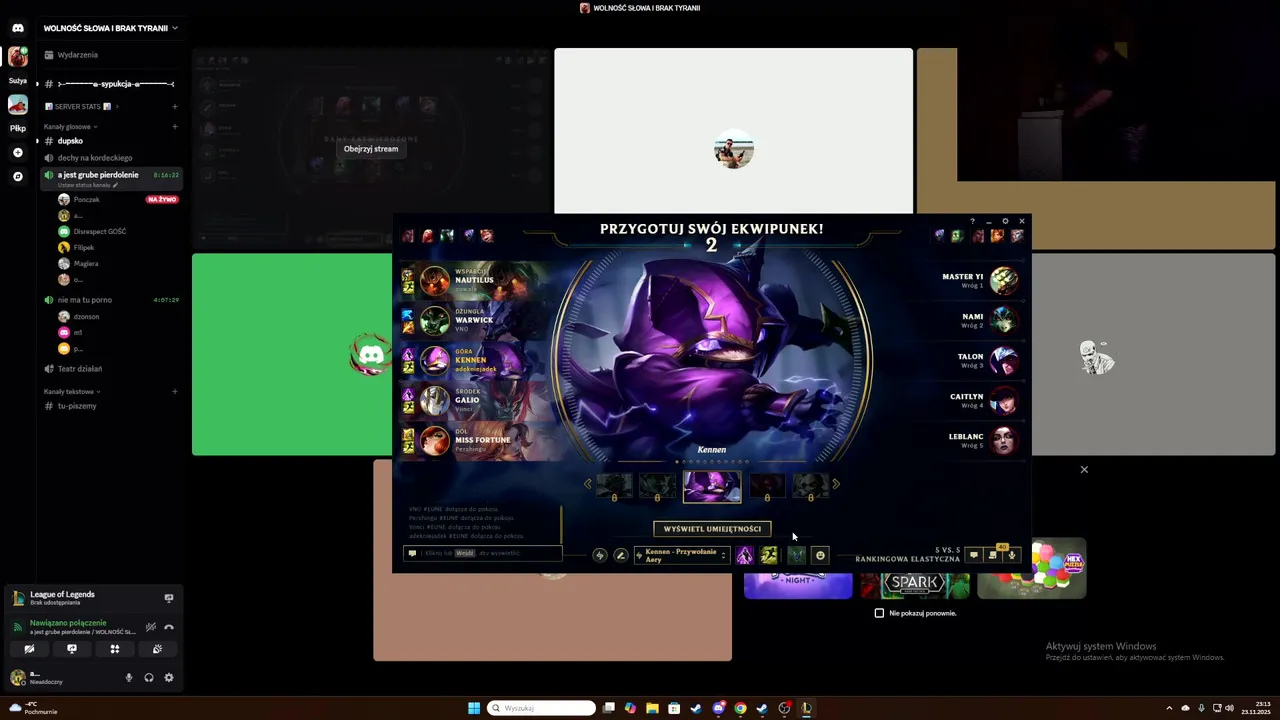Mute the Discord microphone
This screenshot has height=720, width=1280.
pos(128,677)
